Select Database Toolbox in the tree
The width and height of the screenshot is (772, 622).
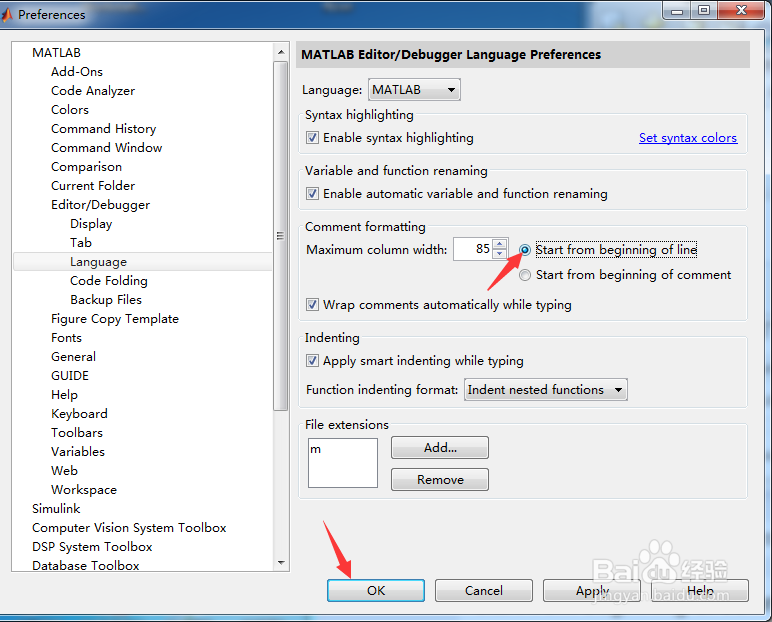86,565
